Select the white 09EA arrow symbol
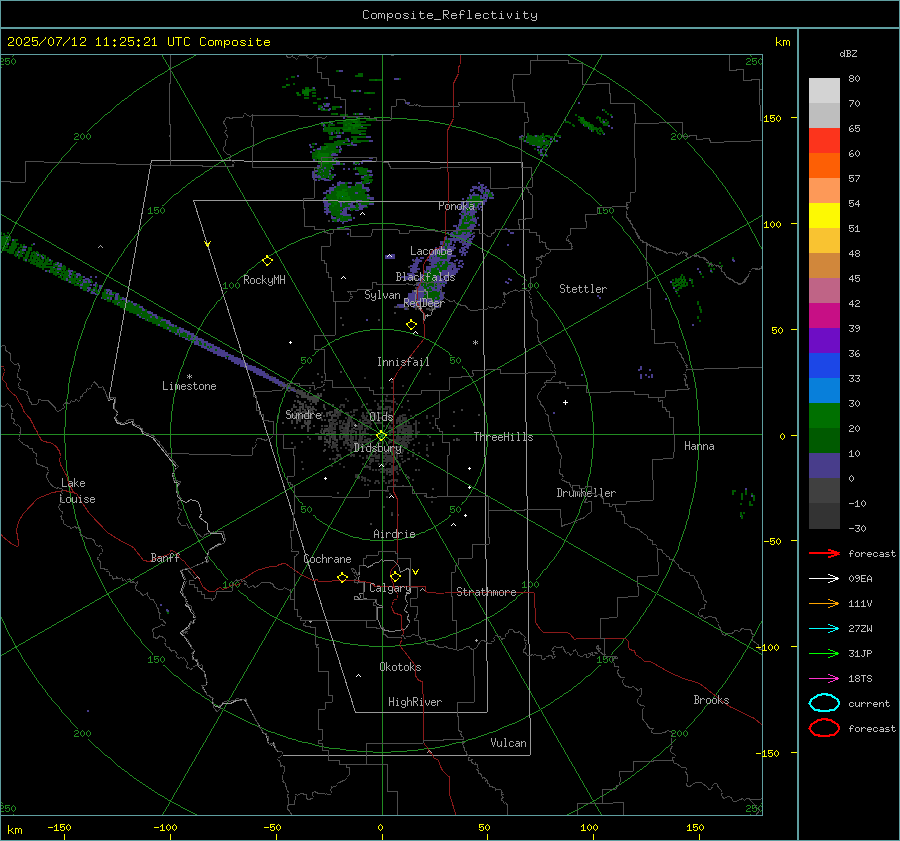The image size is (900, 841). (824, 578)
